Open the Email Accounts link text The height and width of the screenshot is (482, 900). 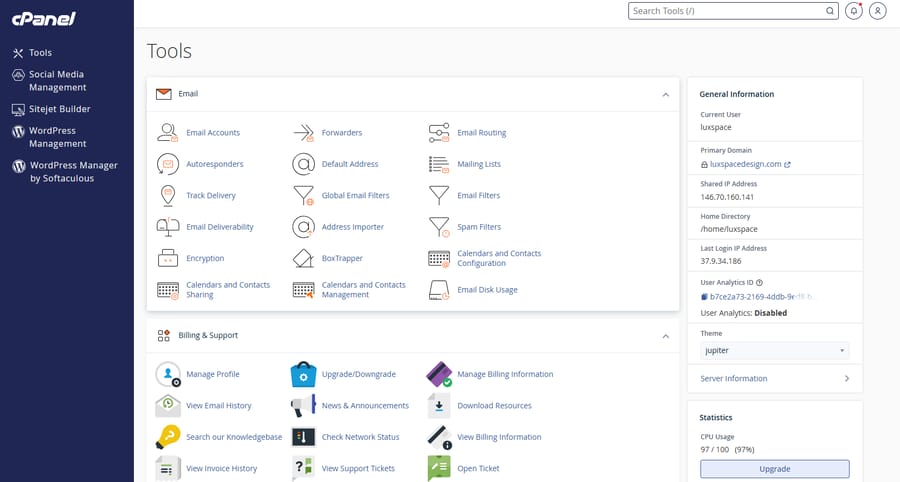click(x=213, y=133)
